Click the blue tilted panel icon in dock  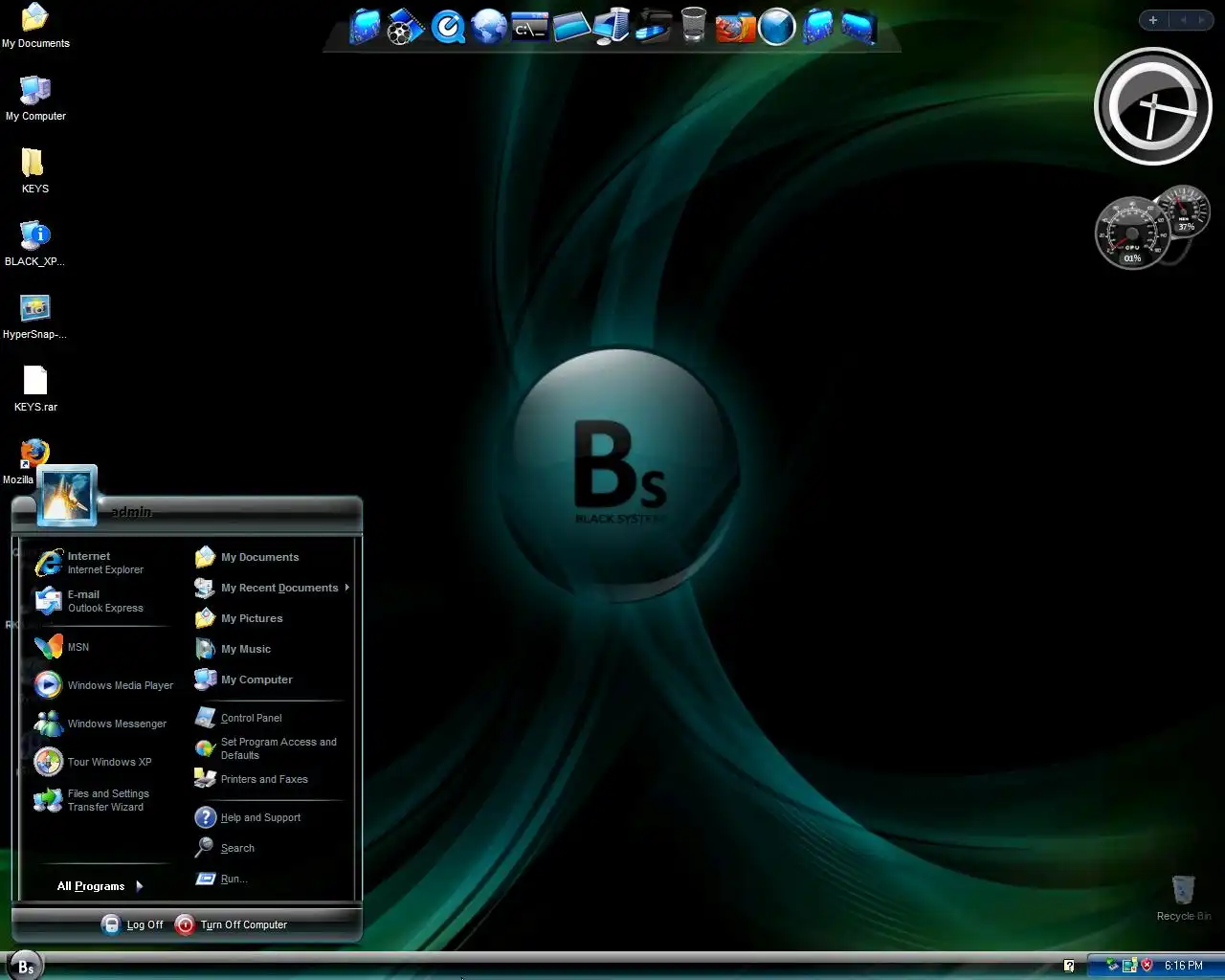571,27
